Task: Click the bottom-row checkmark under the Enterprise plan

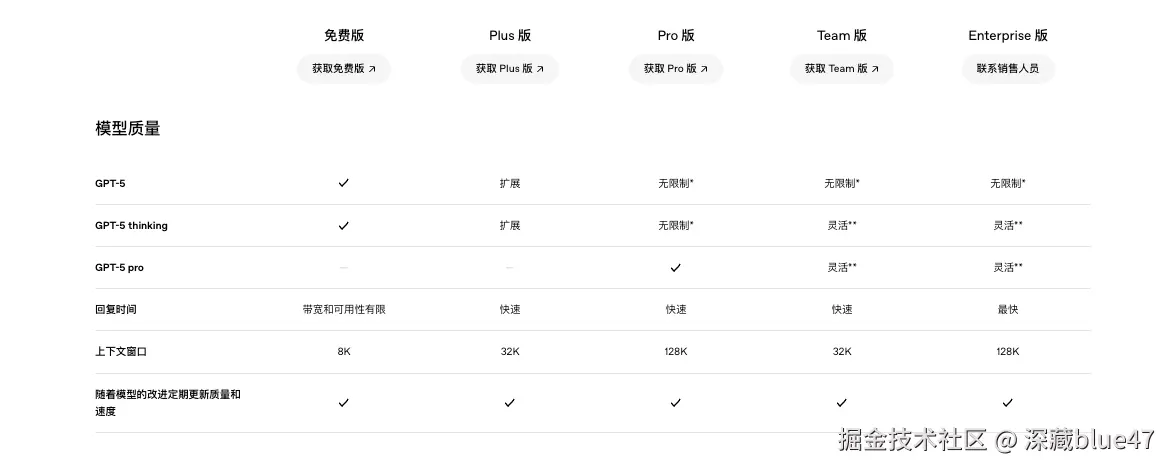Action: [x=1007, y=403]
